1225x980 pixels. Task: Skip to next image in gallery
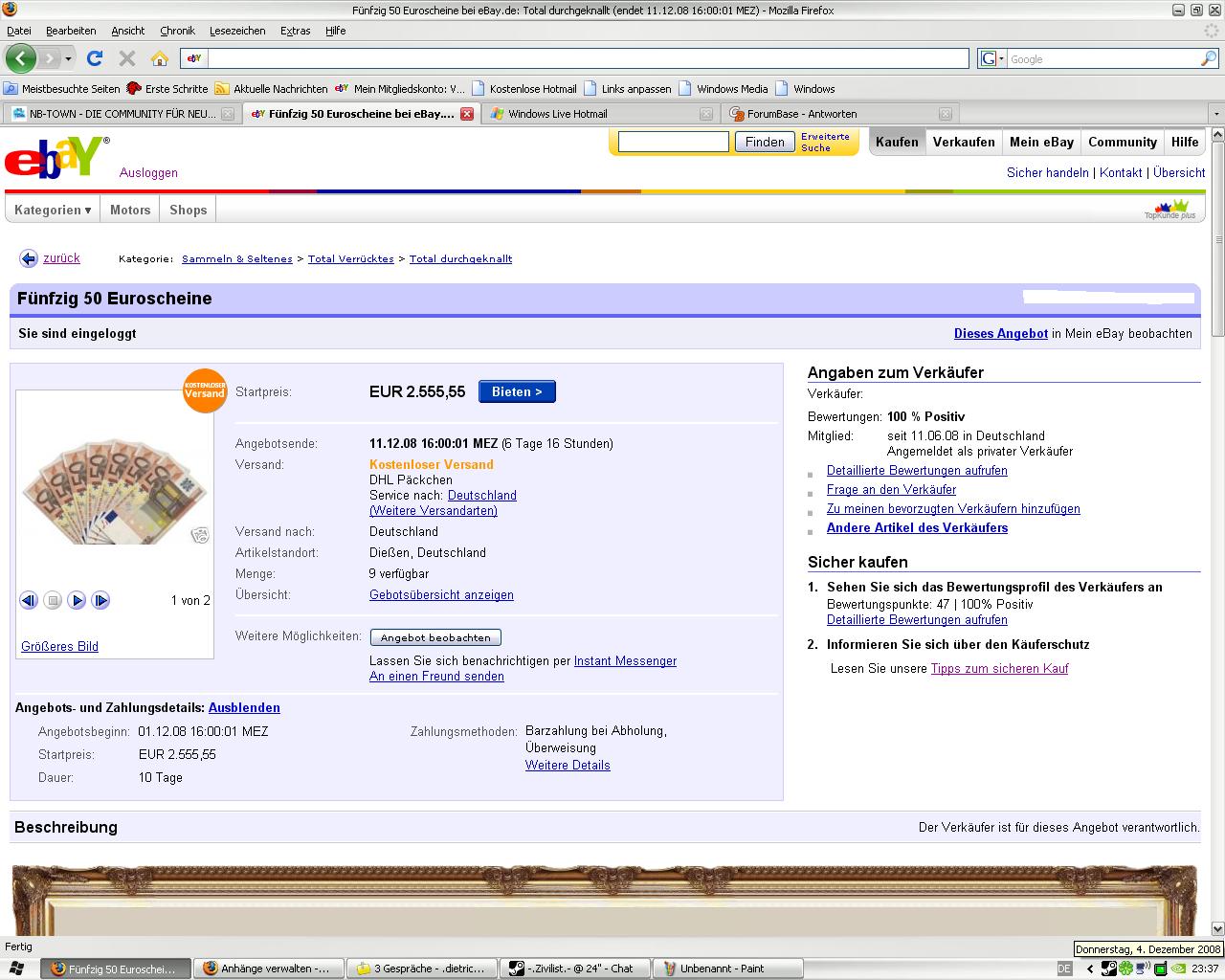click(x=100, y=600)
